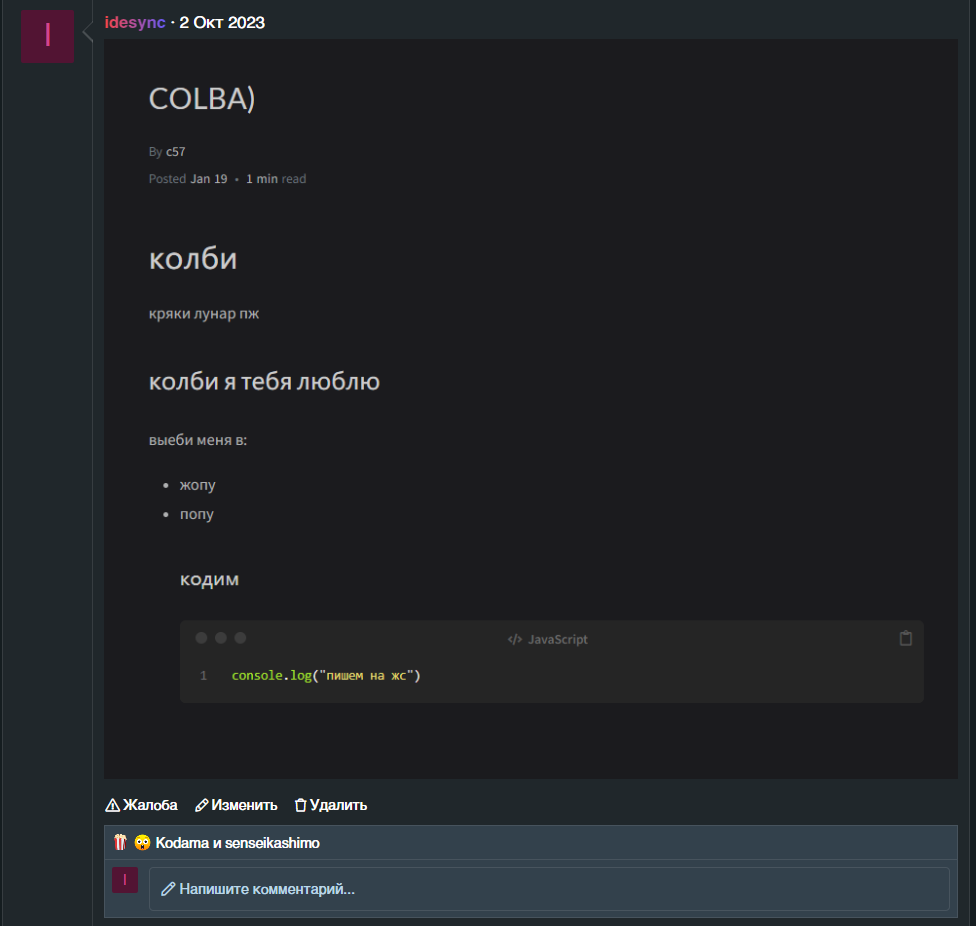The width and height of the screenshot is (976, 926).
Task: Click the leftmost window dot in code block
Action: point(201,638)
